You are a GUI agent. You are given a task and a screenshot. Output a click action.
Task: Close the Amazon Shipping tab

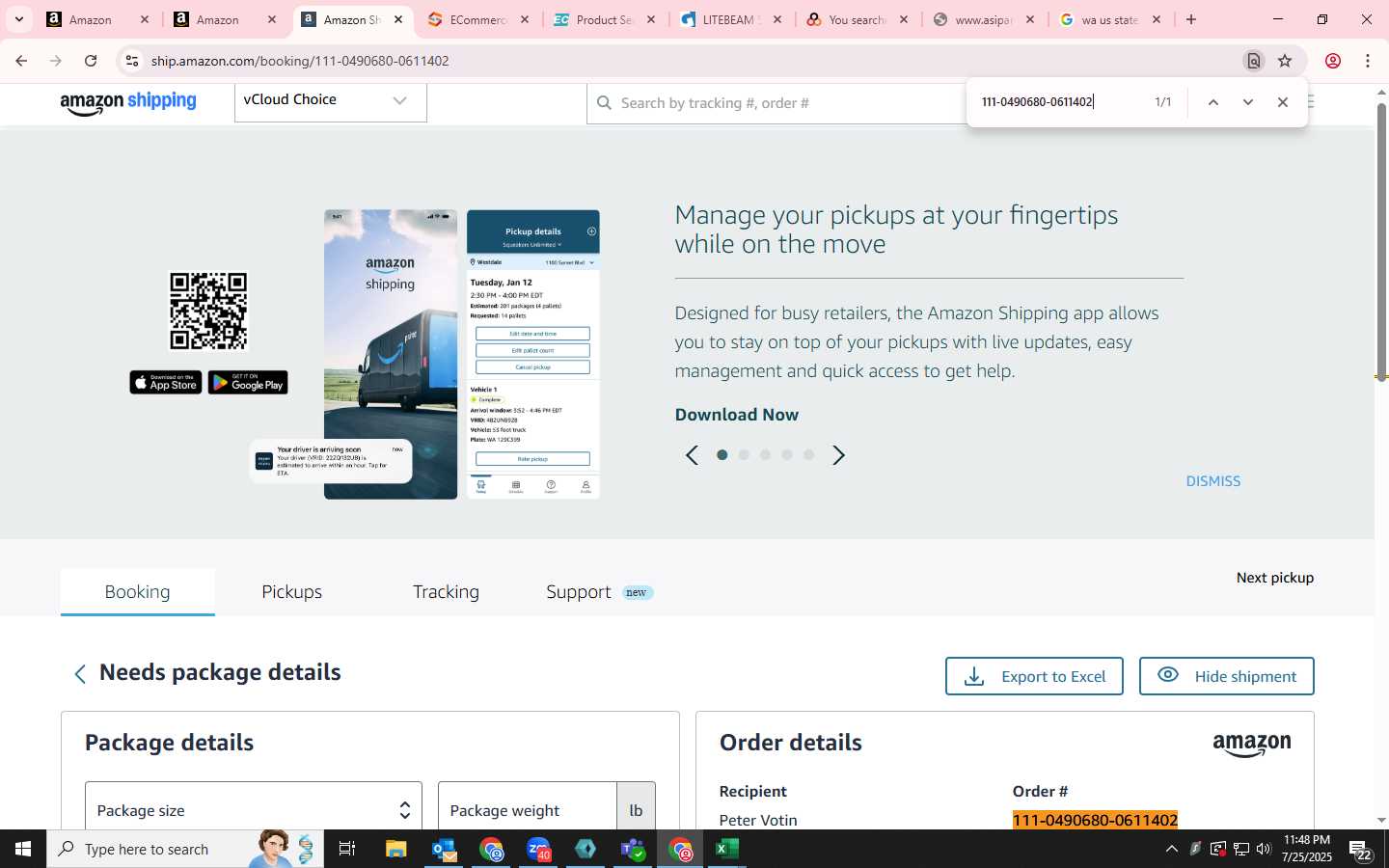click(x=398, y=19)
